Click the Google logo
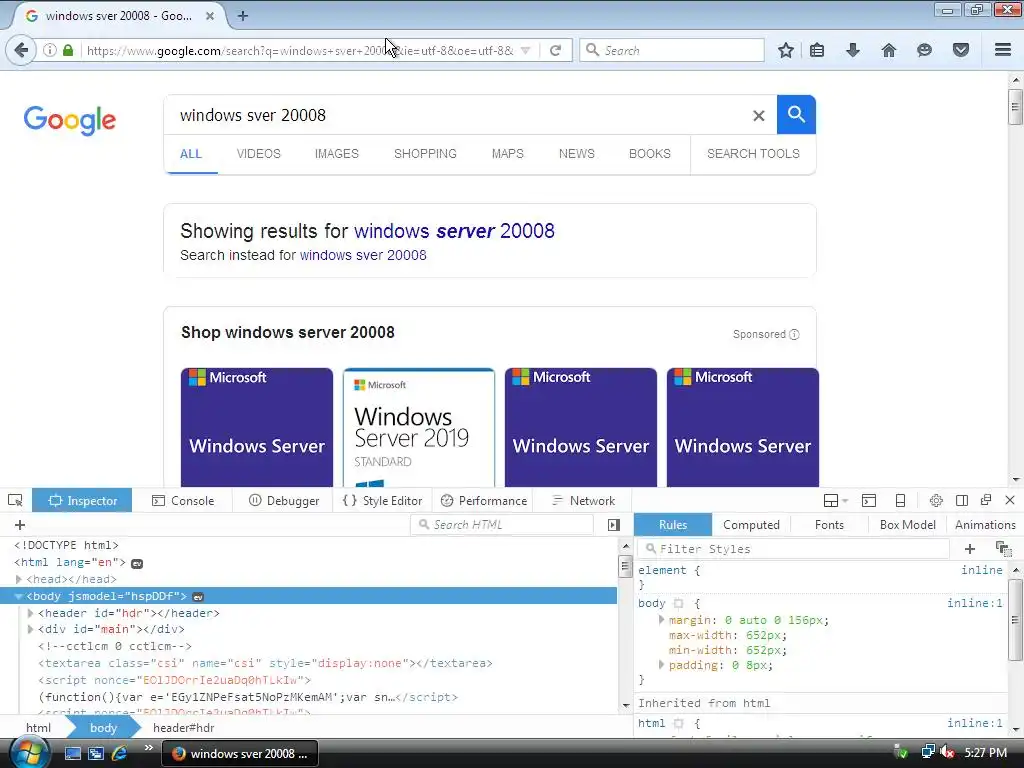This screenshot has width=1024, height=768. pos(70,120)
